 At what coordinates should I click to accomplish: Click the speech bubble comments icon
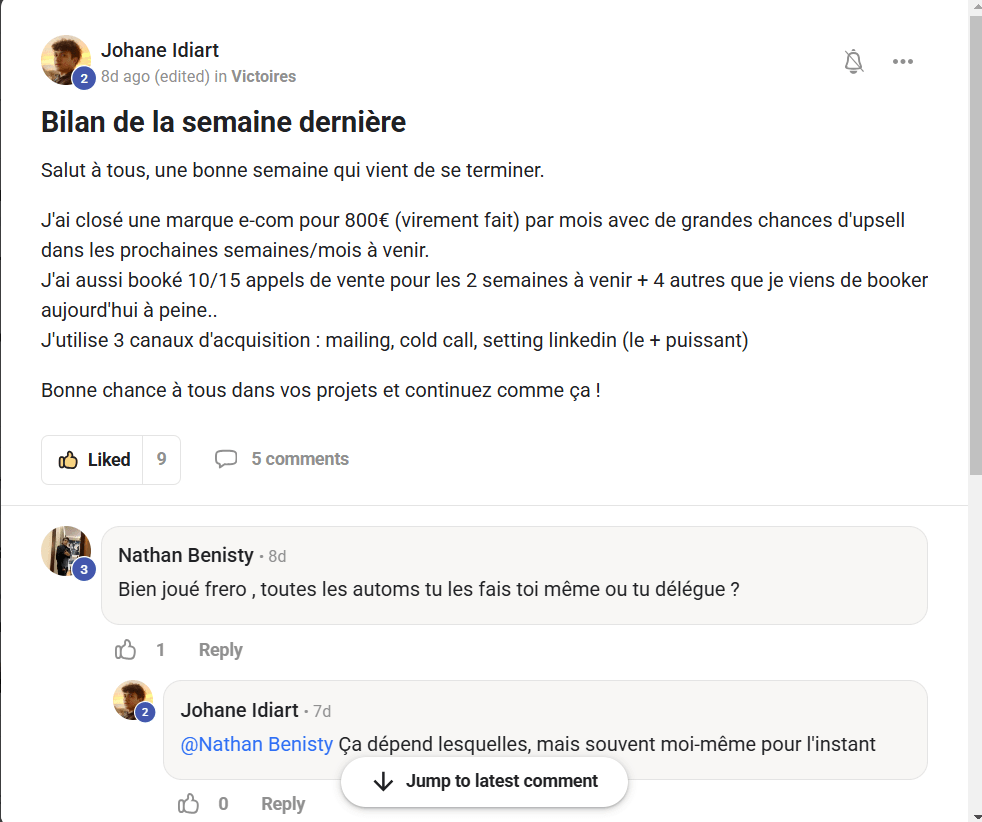coord(226,459)
